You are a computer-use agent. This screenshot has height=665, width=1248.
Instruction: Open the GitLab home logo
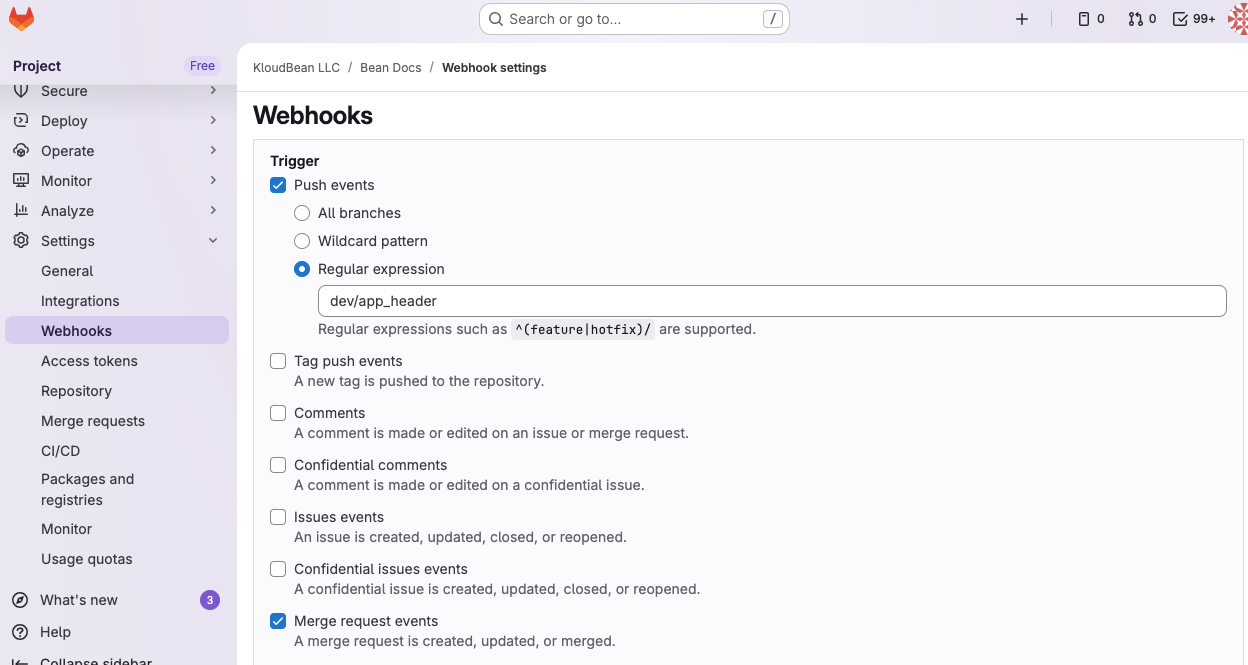coord(20,18)
